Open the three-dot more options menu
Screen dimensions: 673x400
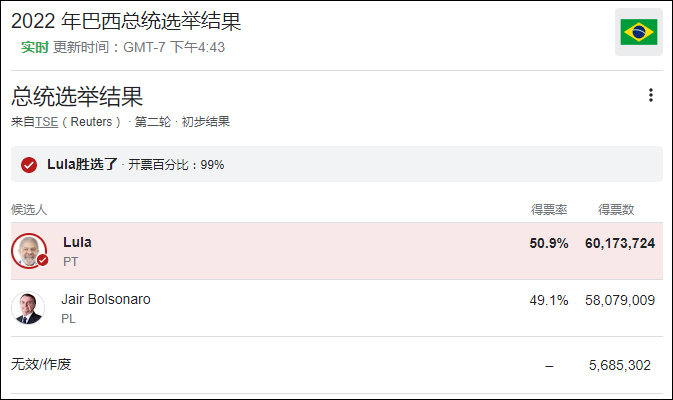click(x=651, y=96)
